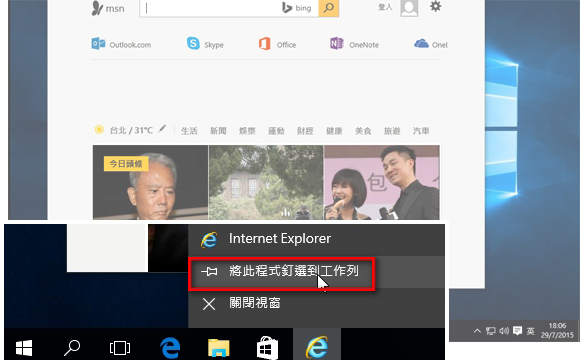Show hidden tray icons chevron
The height and width of the screenshot is (364, 580).
click(x=477, y=331)
